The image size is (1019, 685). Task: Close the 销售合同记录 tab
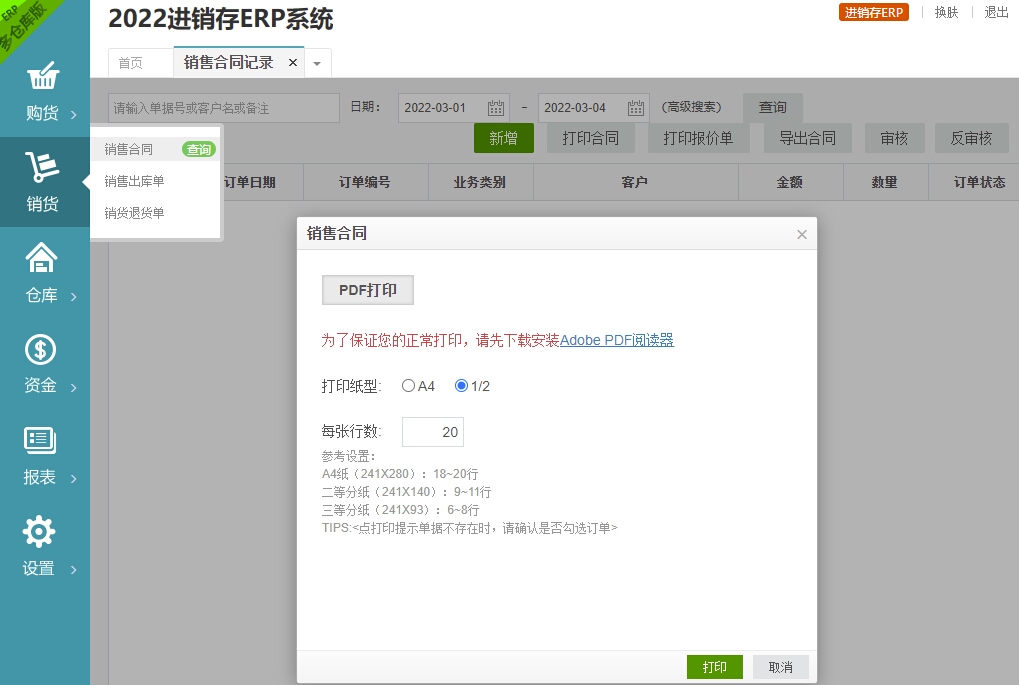(x=293, y=63)
